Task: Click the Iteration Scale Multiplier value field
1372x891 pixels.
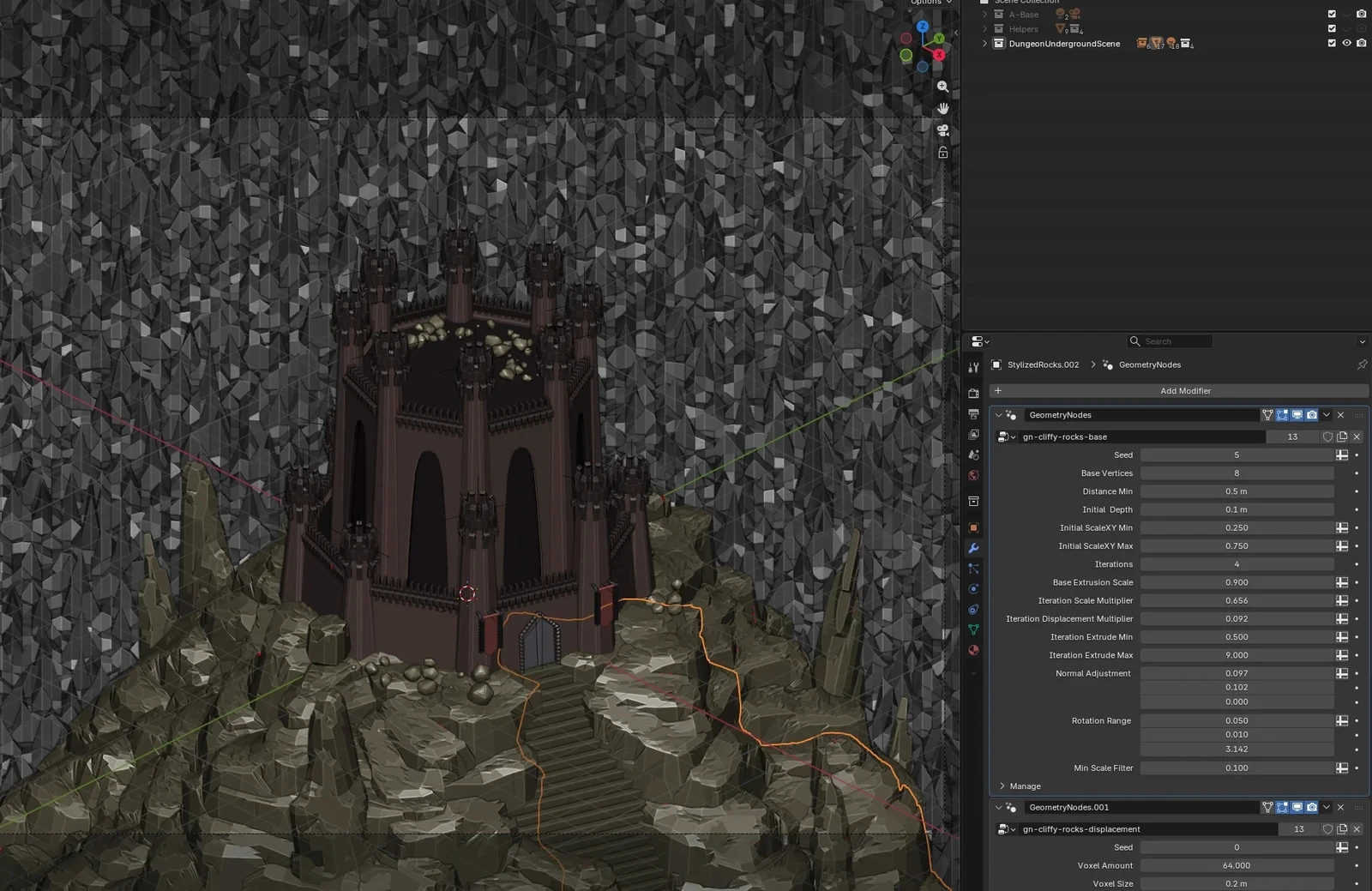Action: (1237, 600)
